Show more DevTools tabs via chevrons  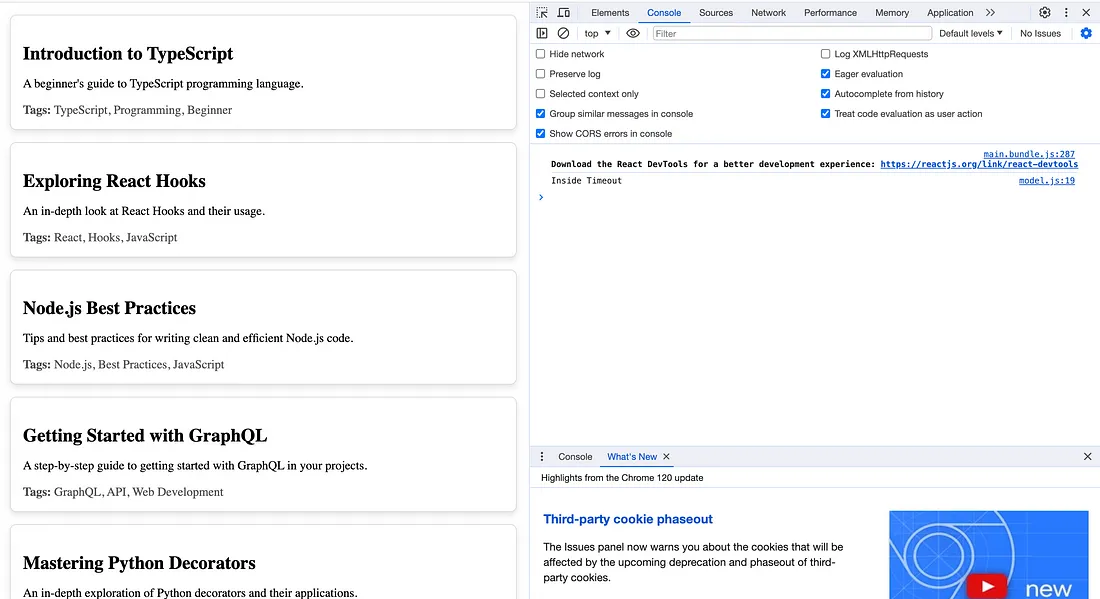point(990,13)
